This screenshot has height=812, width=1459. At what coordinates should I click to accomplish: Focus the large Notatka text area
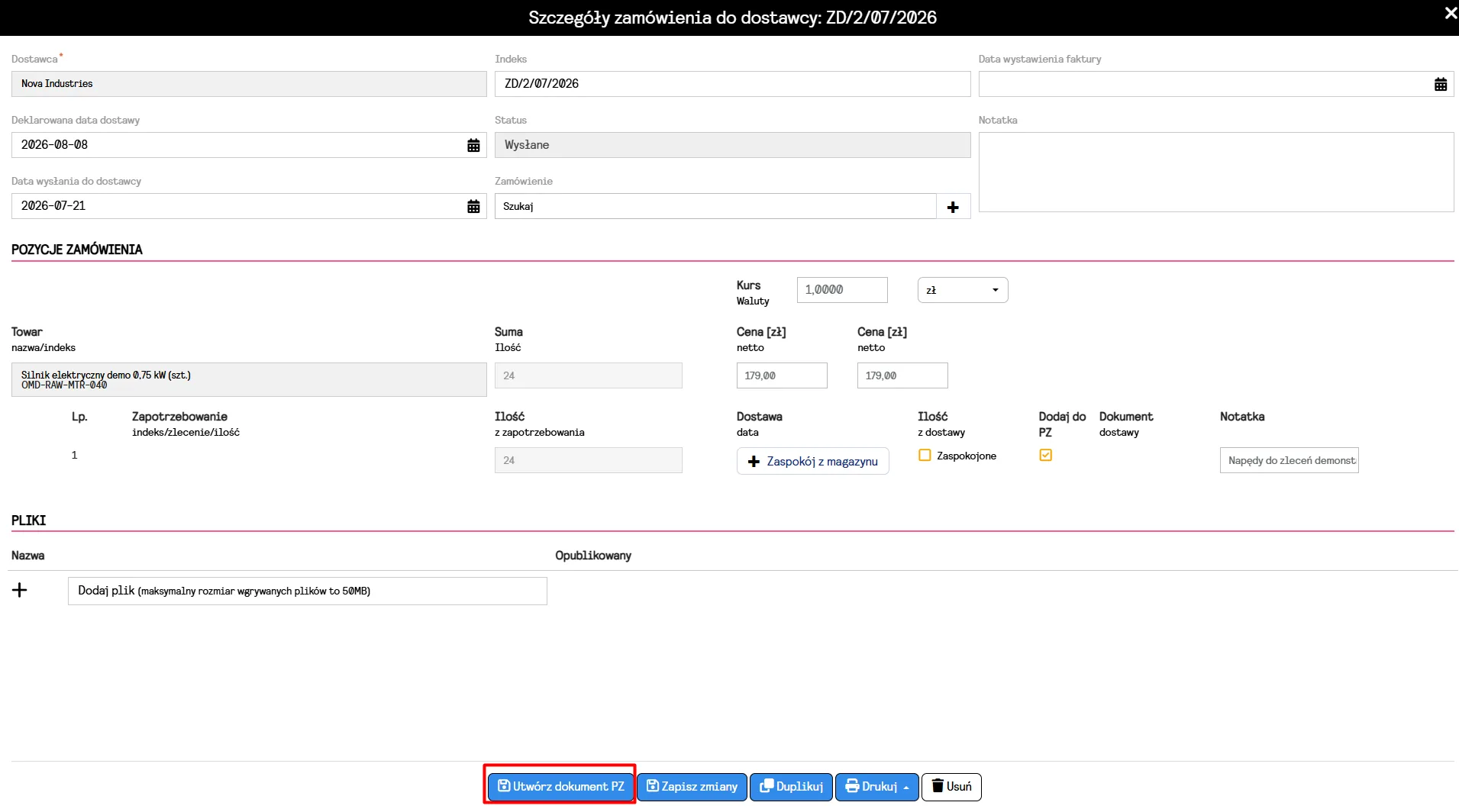pyautogui.click(x=1216, y=172)
